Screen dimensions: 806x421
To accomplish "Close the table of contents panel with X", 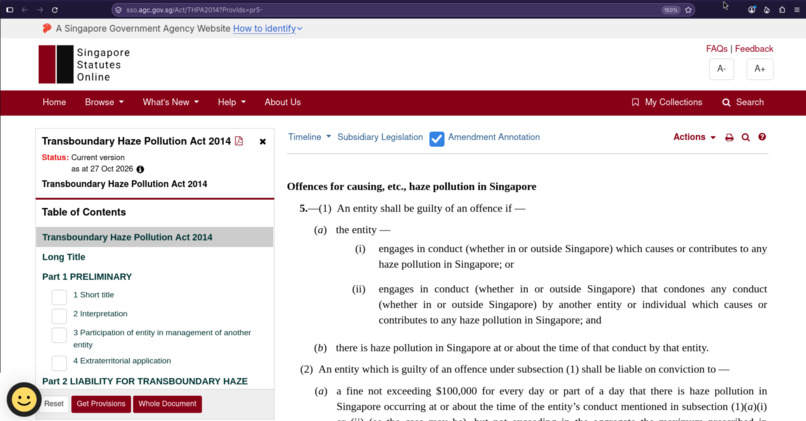I will (x=263, y=141).
